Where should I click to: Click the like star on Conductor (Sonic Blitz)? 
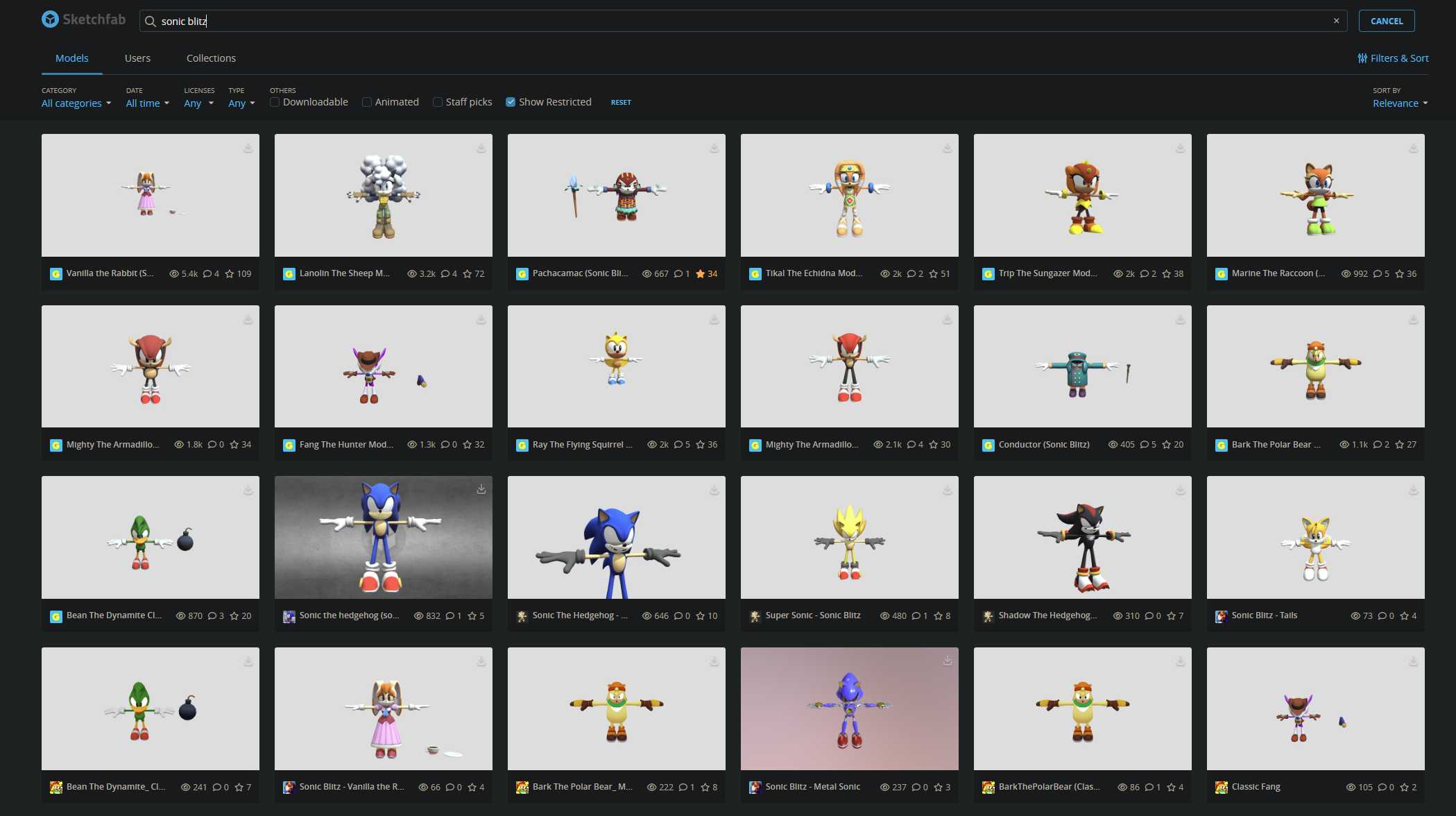(1166, 445)
